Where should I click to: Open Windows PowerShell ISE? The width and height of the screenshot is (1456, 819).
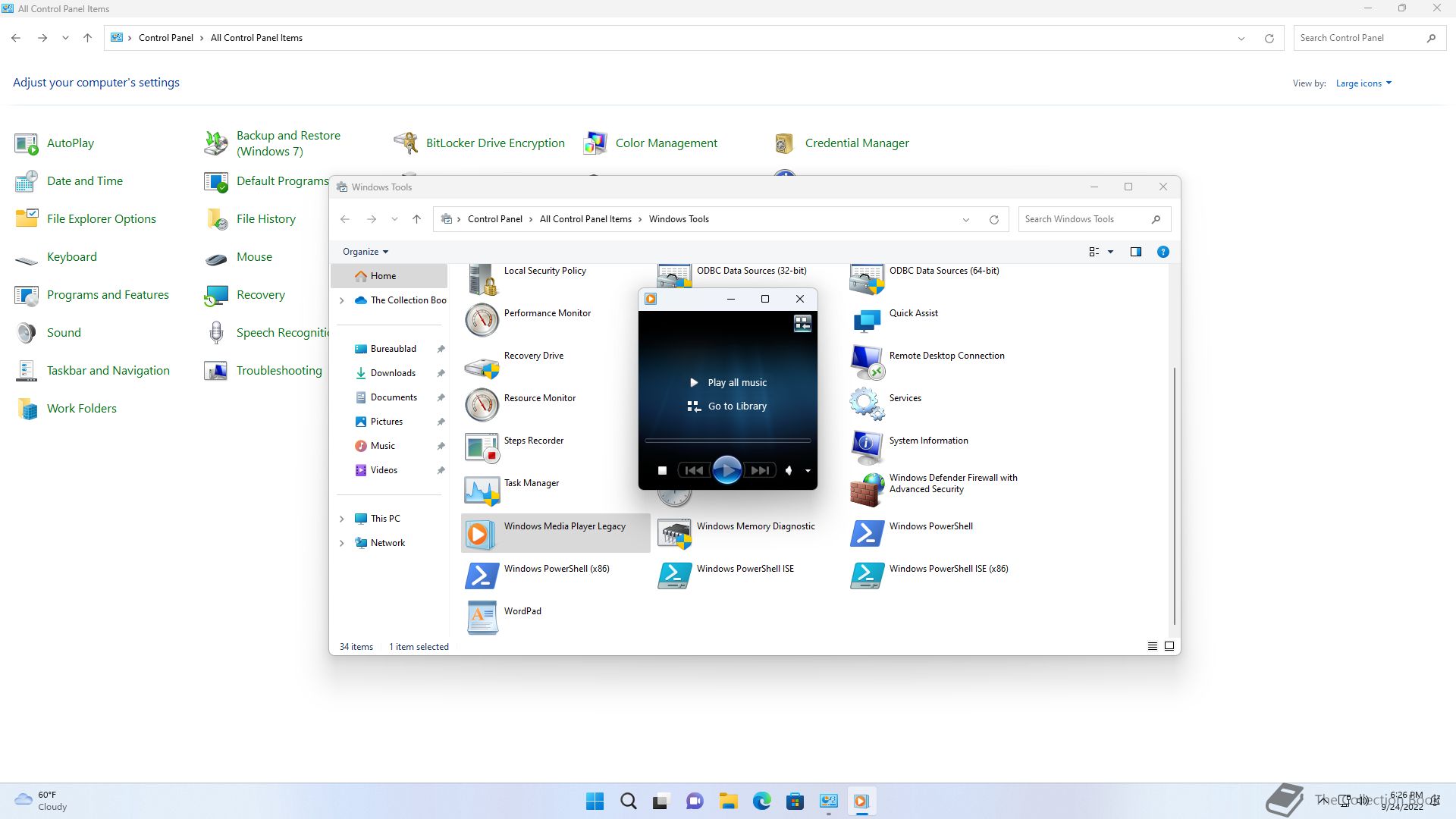pyautogui.click(x=726, y=576)
